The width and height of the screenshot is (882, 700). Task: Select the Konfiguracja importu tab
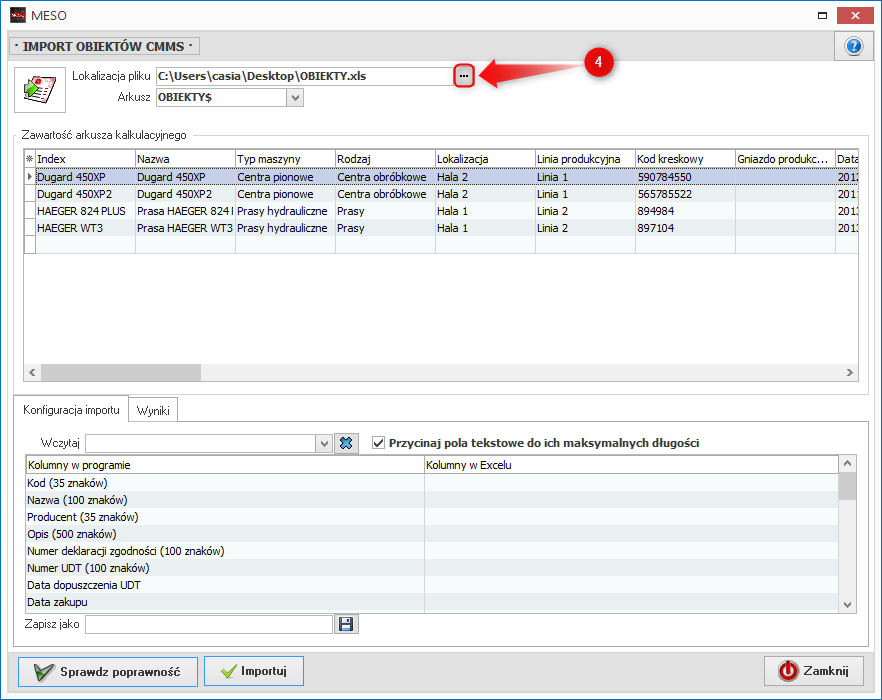(x=72, y=410)
